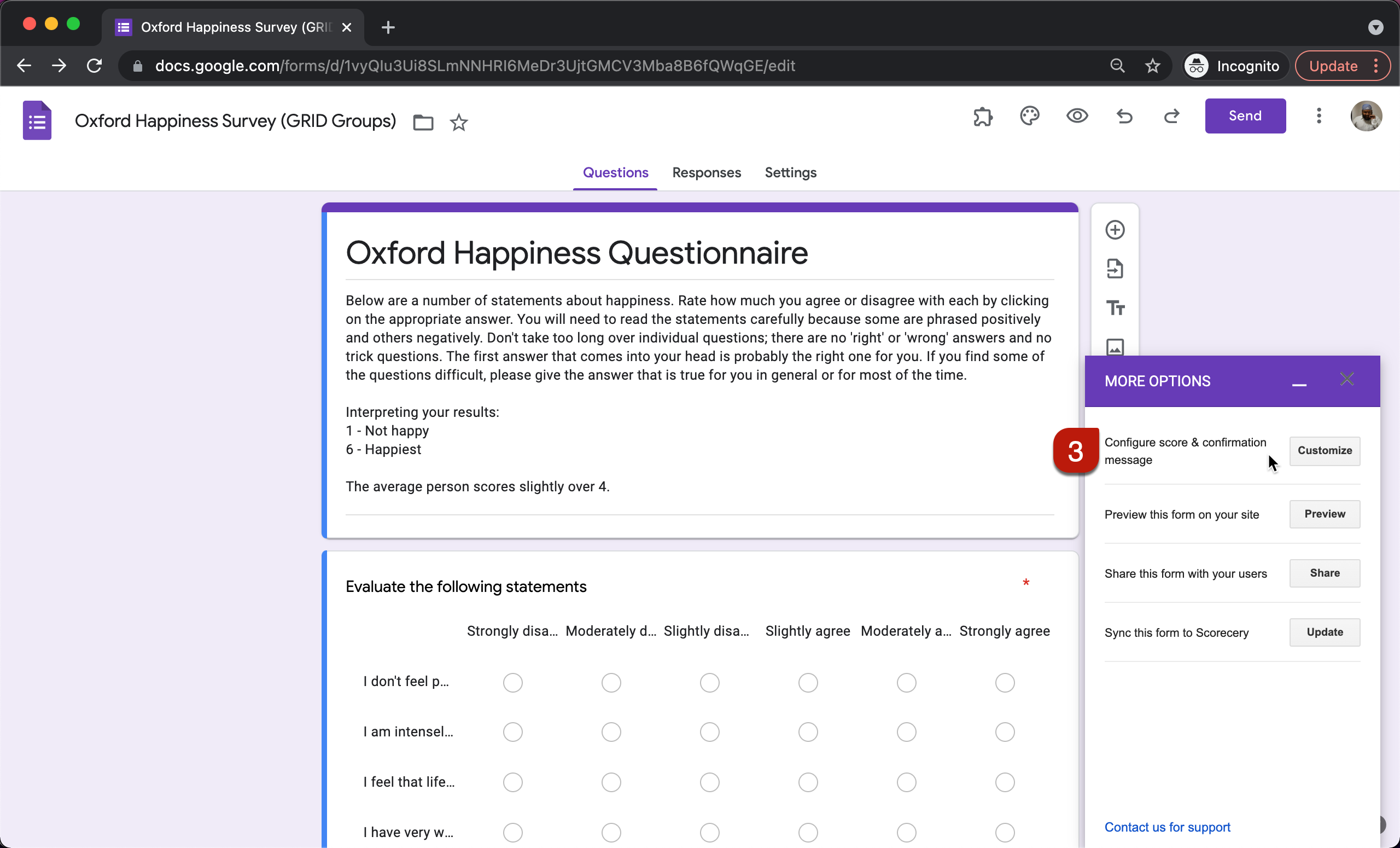
Task: Open the Contact us for support link
Action: (x=1167, y=827)
